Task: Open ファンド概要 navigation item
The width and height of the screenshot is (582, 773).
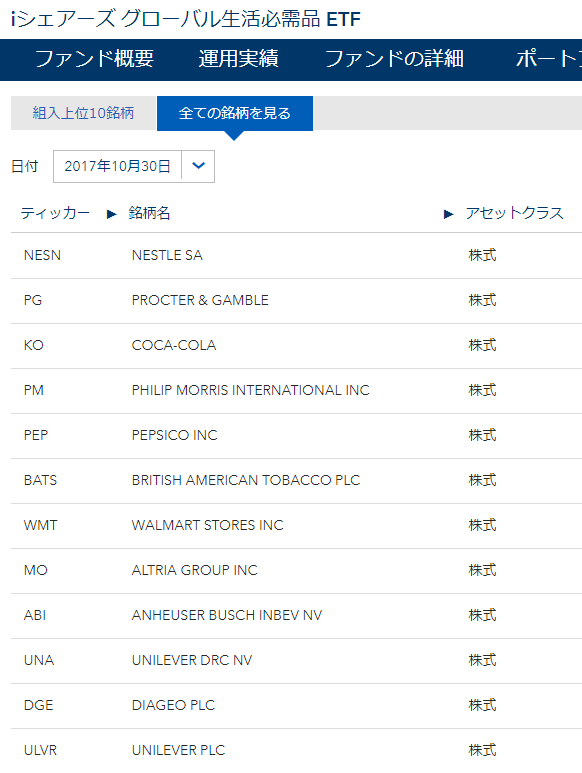Action: coord(94,59)
